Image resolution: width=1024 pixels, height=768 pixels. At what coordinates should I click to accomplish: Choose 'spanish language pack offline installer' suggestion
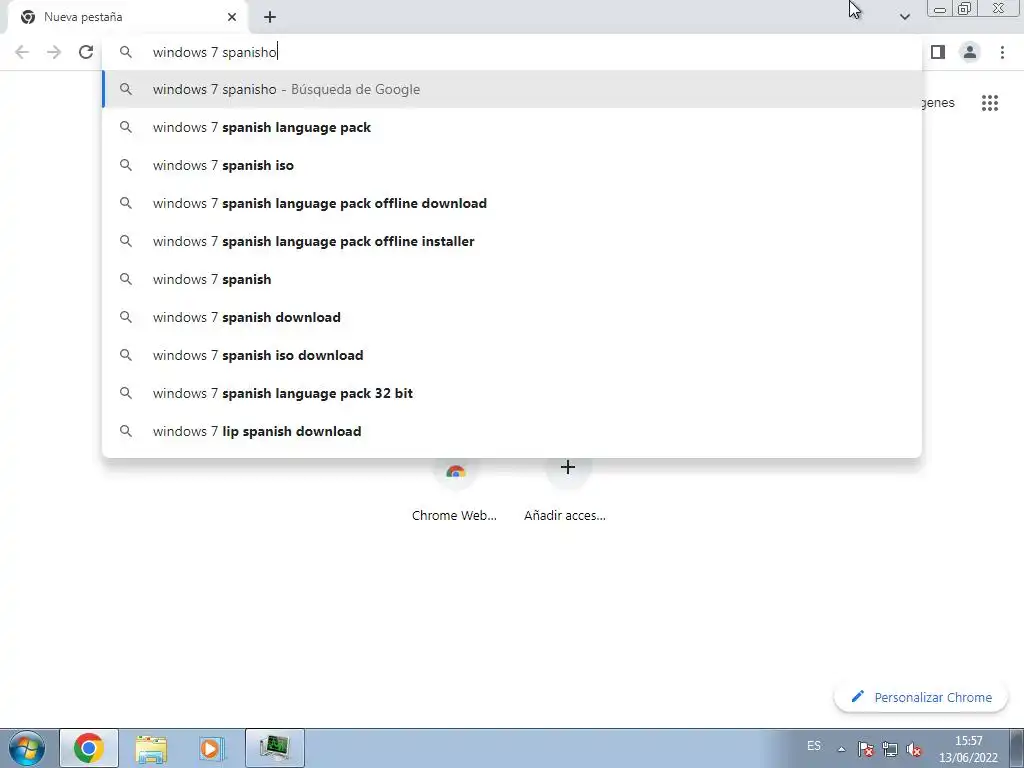tap(512, 241)
